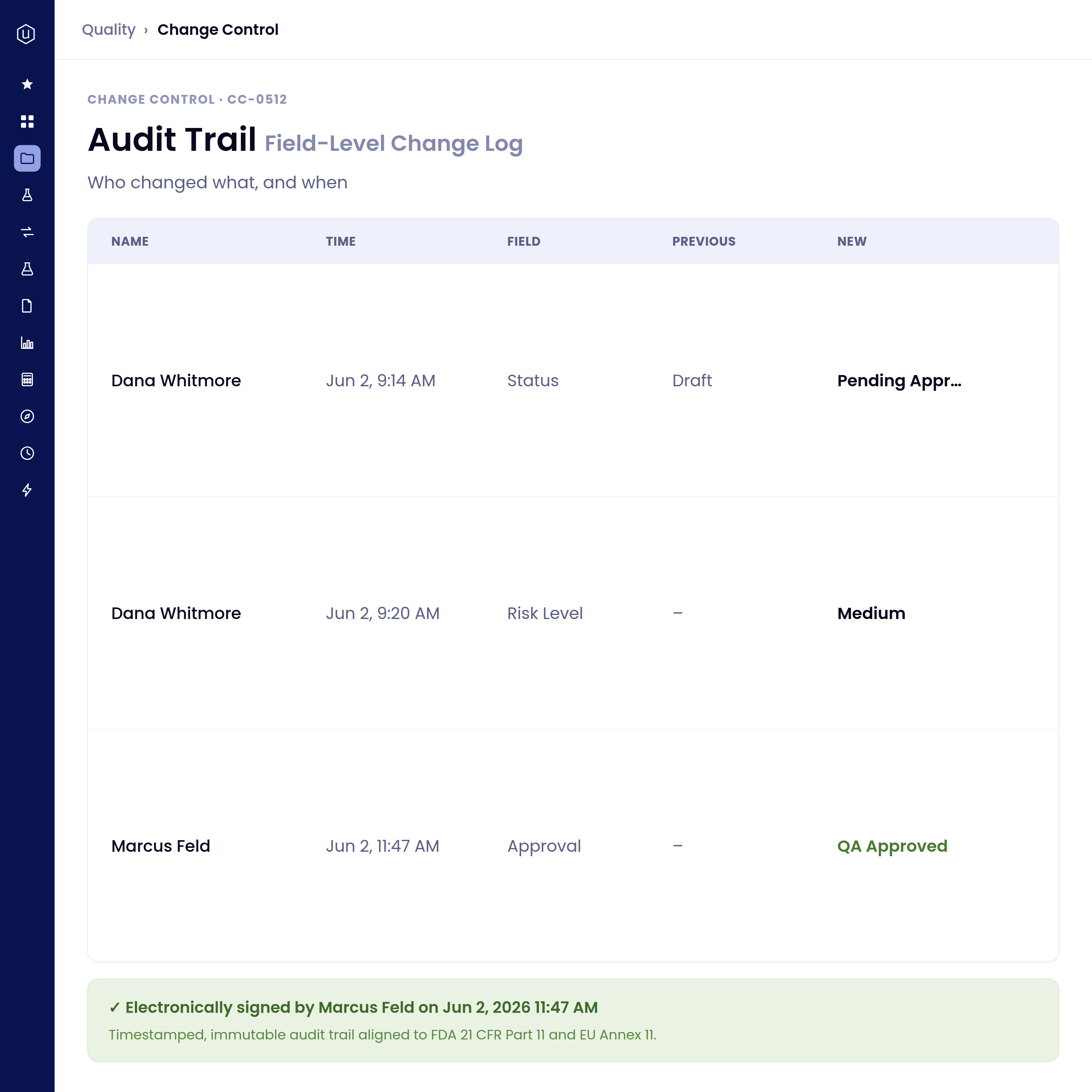This screenshot has width=1092, height=1092.
Task: Open the dashboard grid icon
Action: tap(27, 121)
